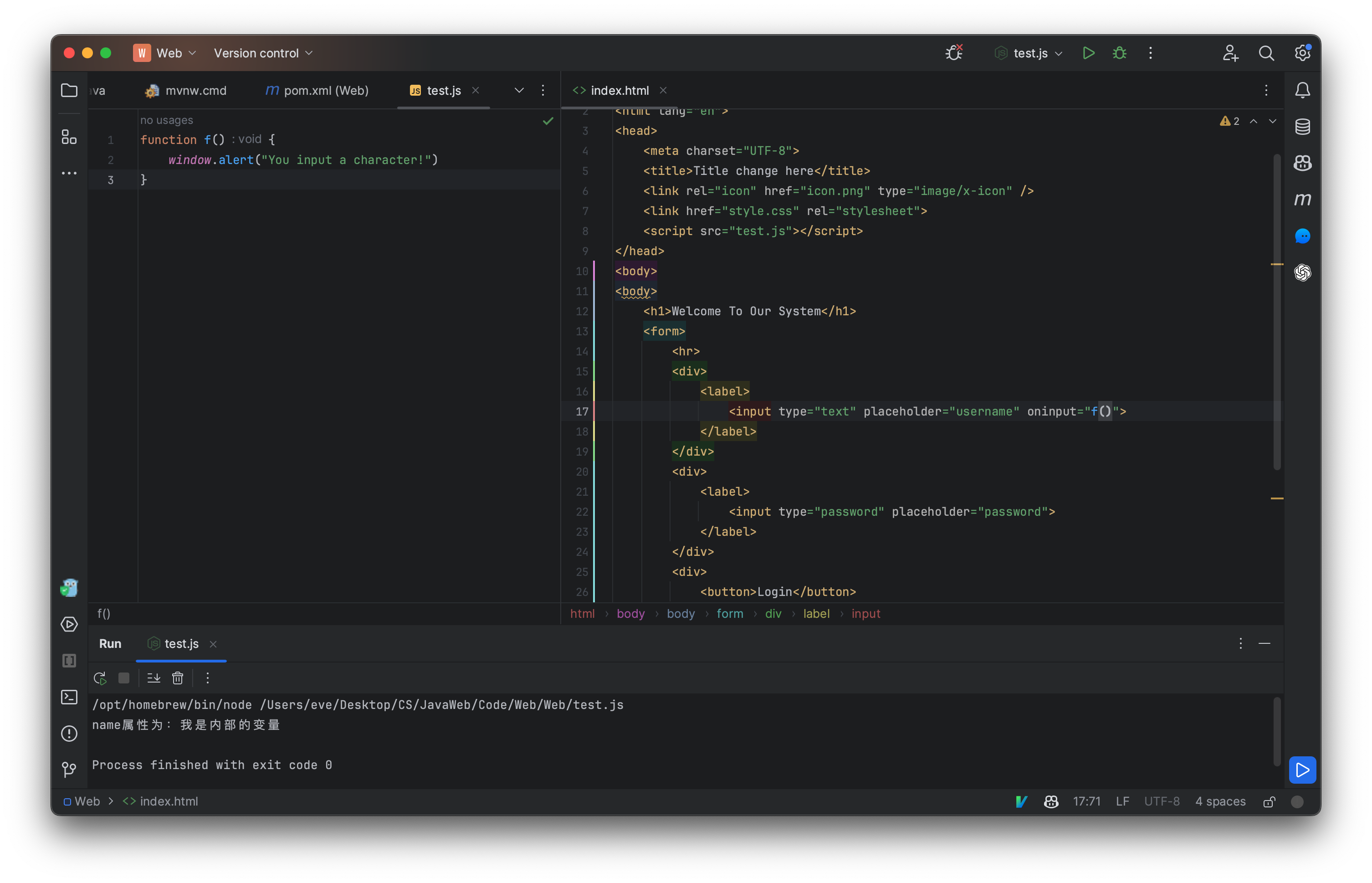The image size is (1372, 883).
Task: Expand hidden tabs list chevron
Action: point(519,91)
